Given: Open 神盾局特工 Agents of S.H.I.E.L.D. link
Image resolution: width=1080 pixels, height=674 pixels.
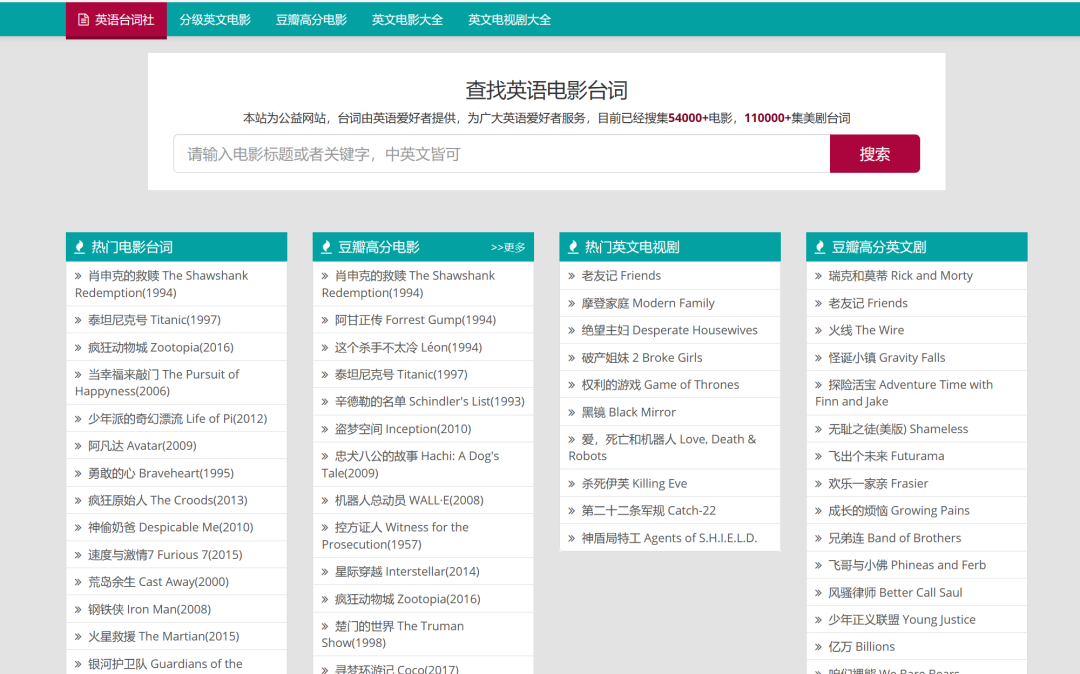Looking at the screenshot, I should coord(669,538).
